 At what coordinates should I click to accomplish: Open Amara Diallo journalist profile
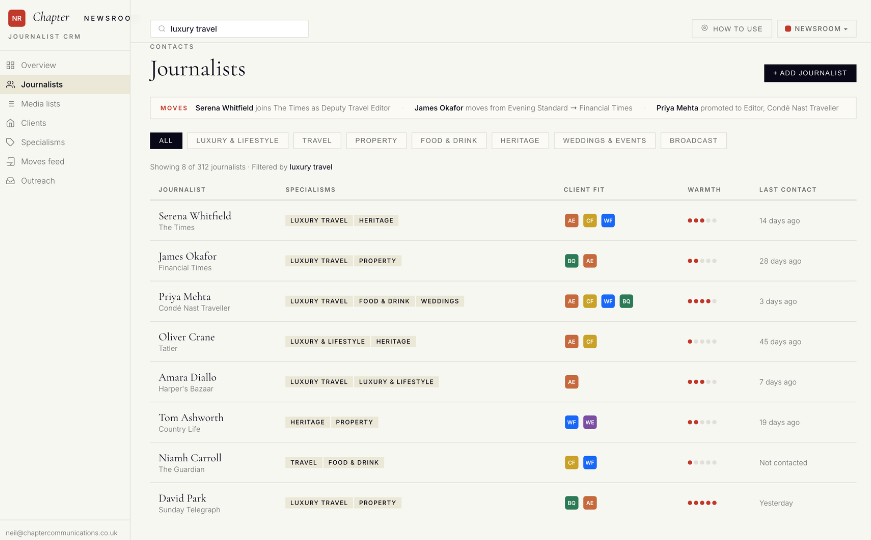click(x=187, y=377)
